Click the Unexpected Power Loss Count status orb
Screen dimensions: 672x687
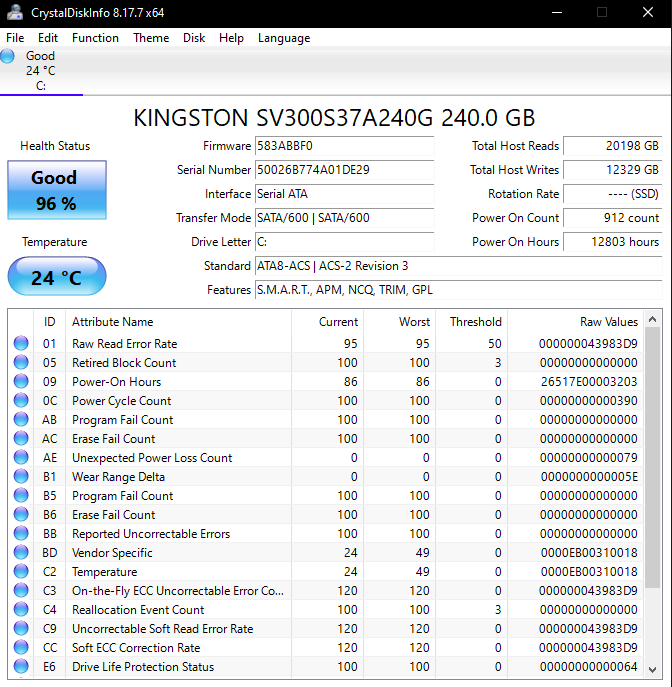click(x=21, y=457)
